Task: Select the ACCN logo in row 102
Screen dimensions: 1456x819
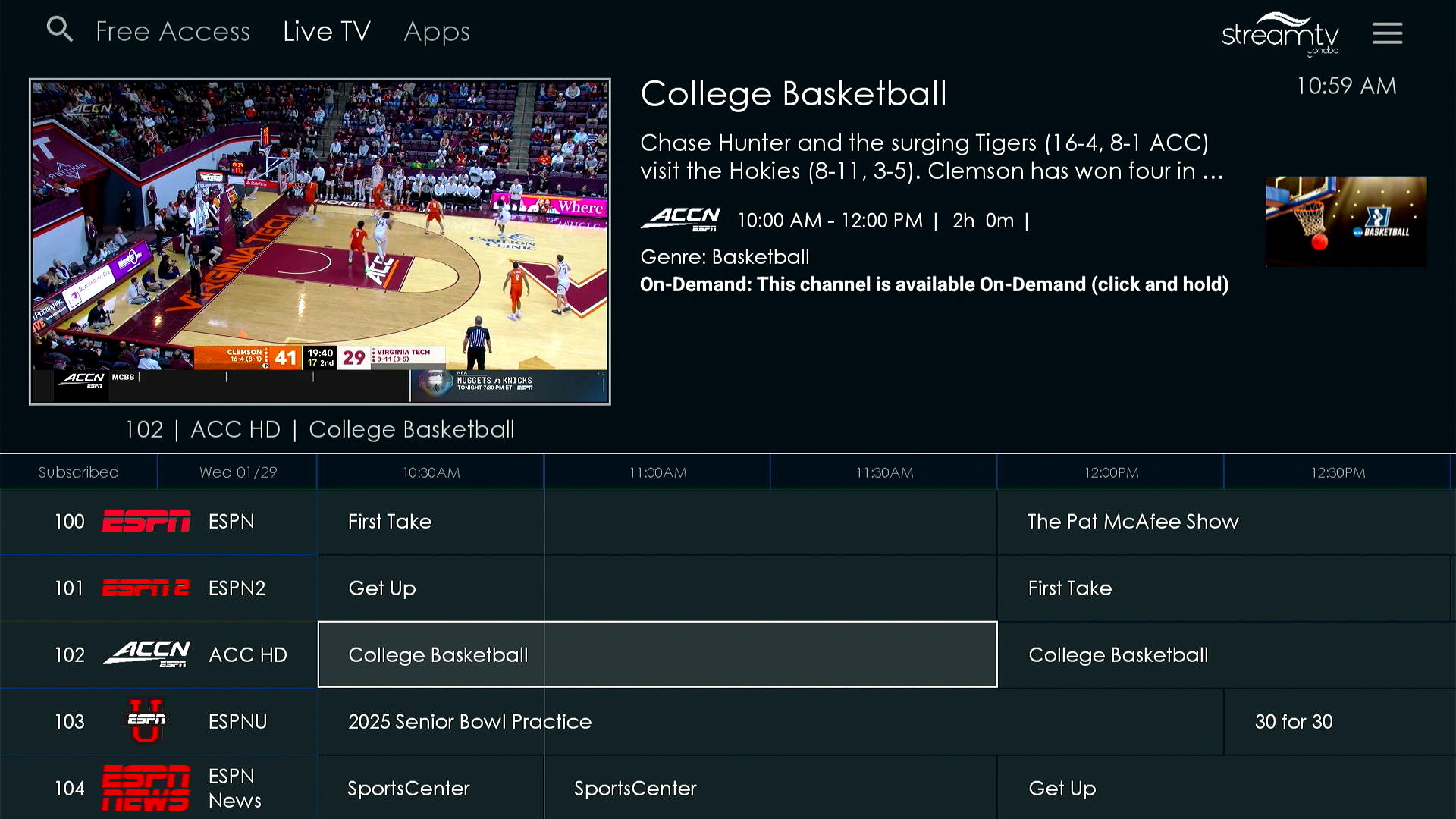Action: pos(146,654)
